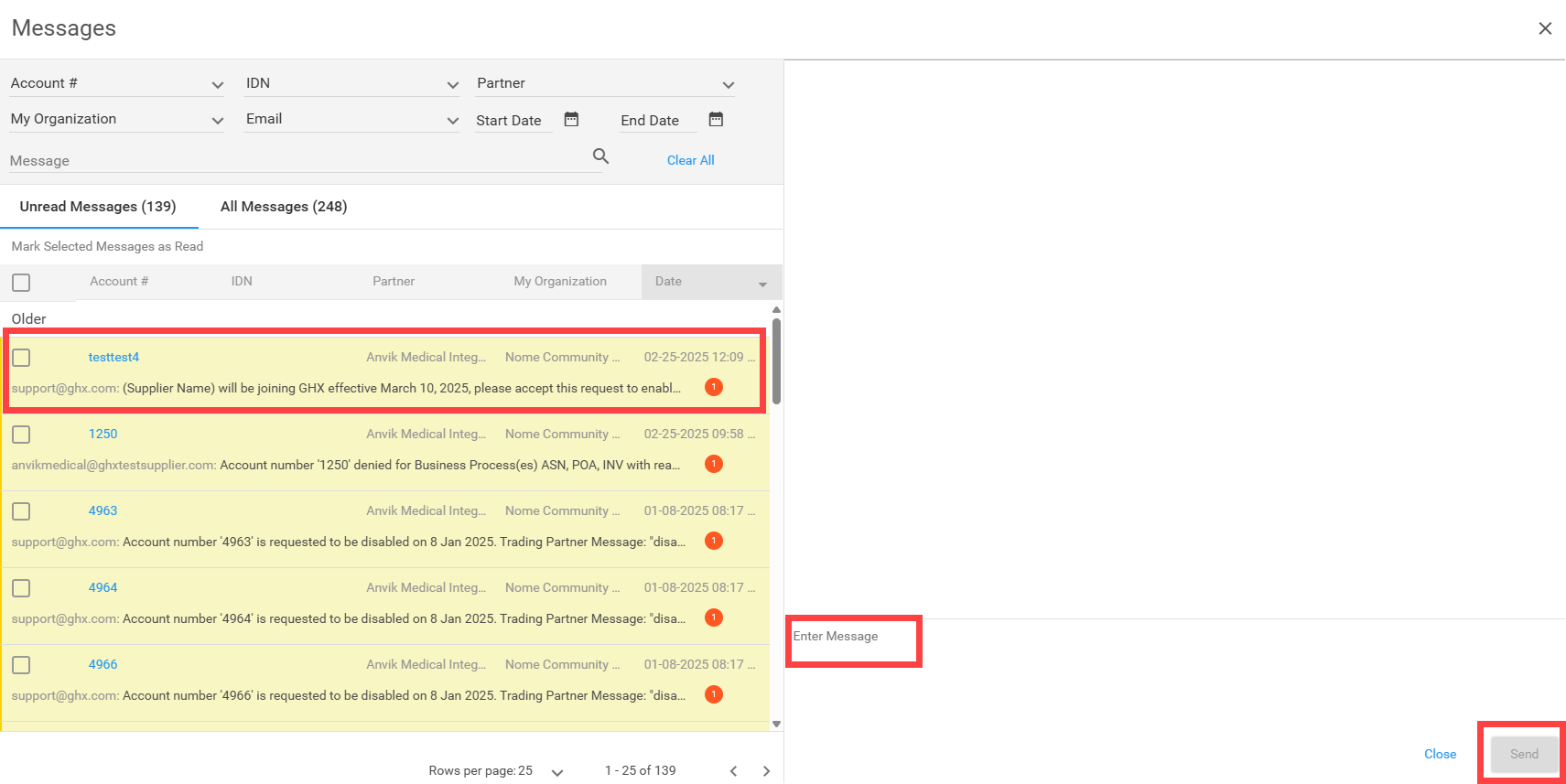Click unread badge on 4964 message
This screenshot has height=784, width=1566.
click(714, 618)
